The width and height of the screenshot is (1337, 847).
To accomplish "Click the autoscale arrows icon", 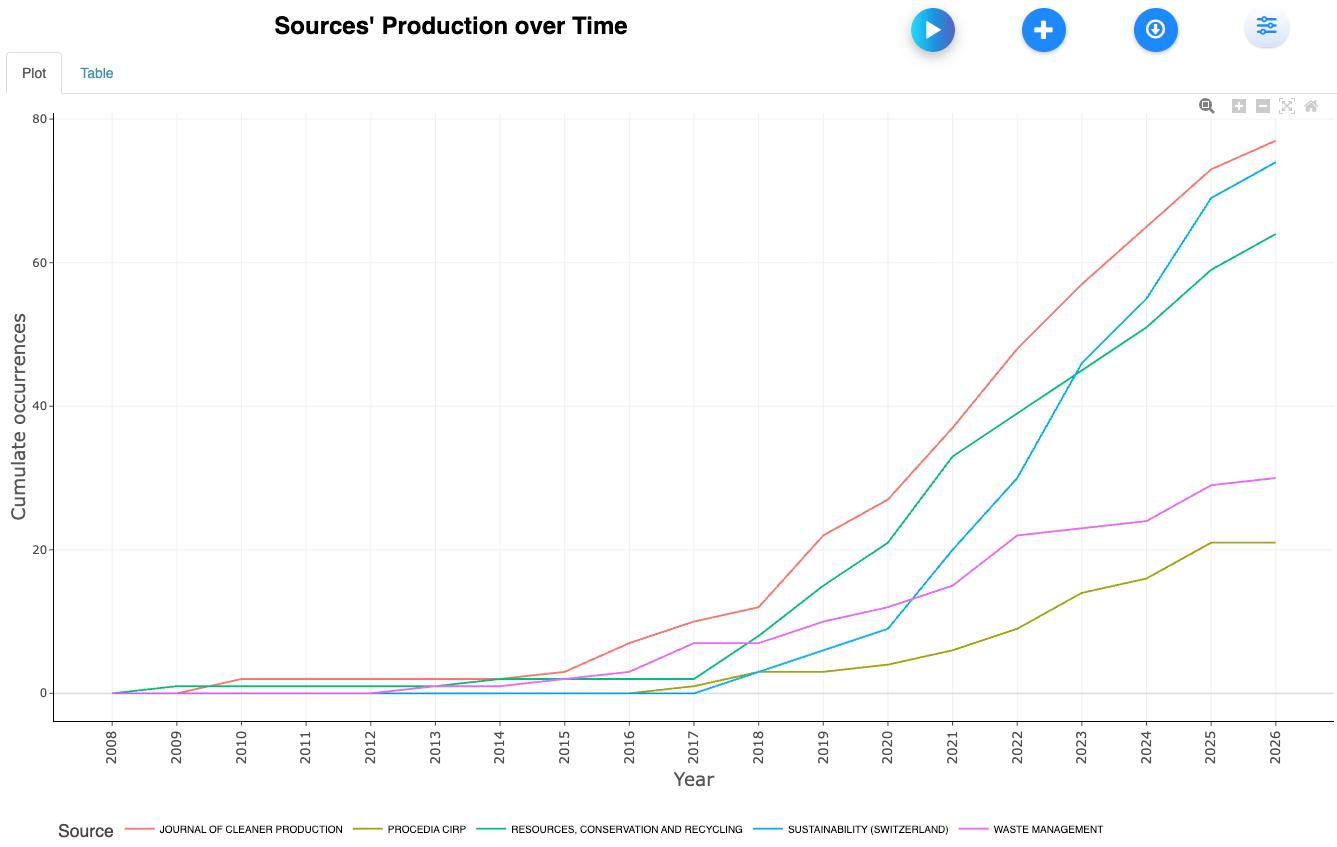I will click(x=1287, y=106).
